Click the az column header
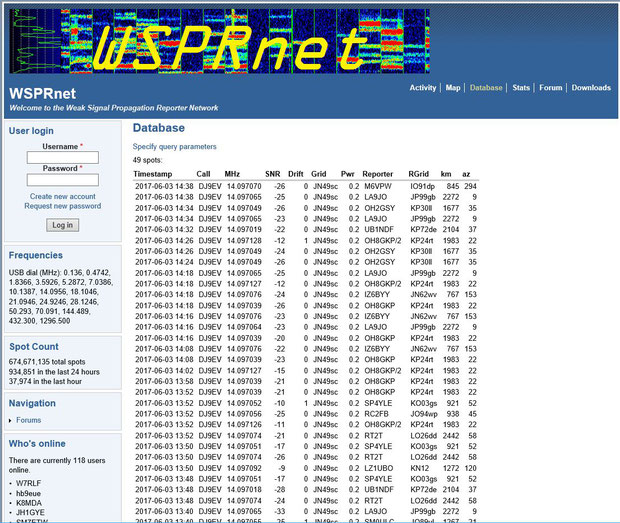The image size is (620, 523). click(466, 174)
